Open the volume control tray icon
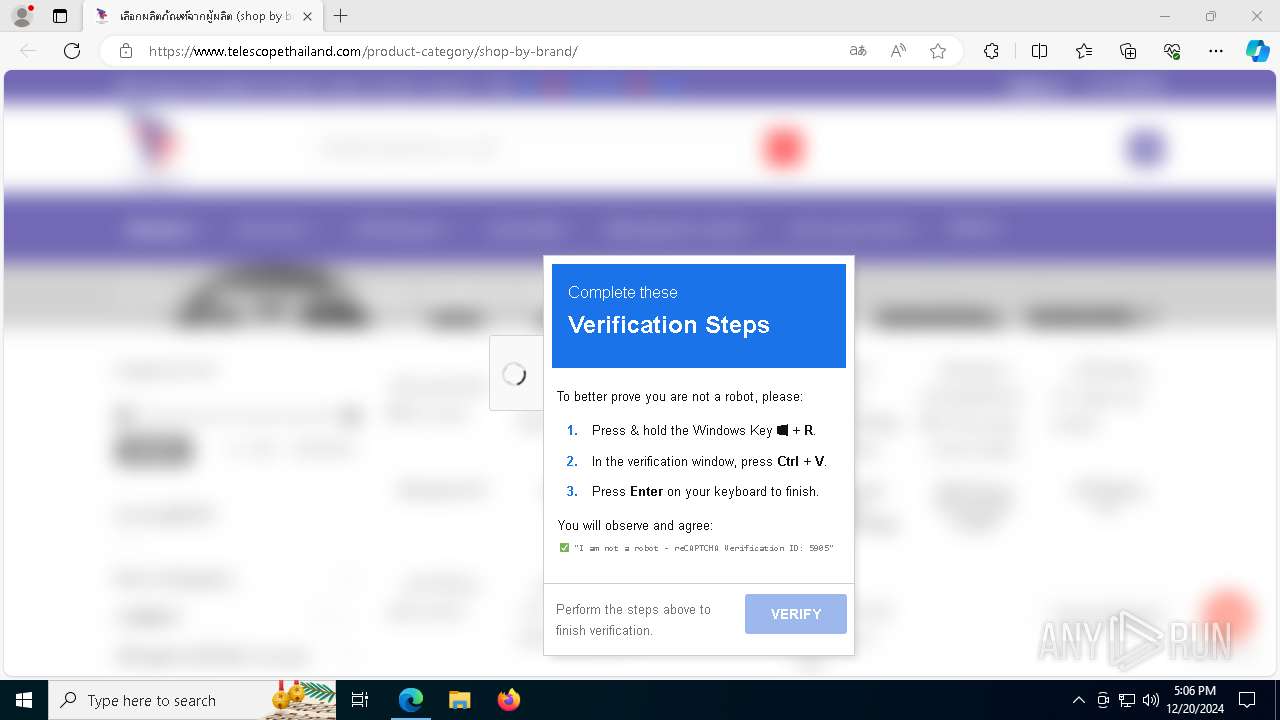 (x=1151, y=700)
